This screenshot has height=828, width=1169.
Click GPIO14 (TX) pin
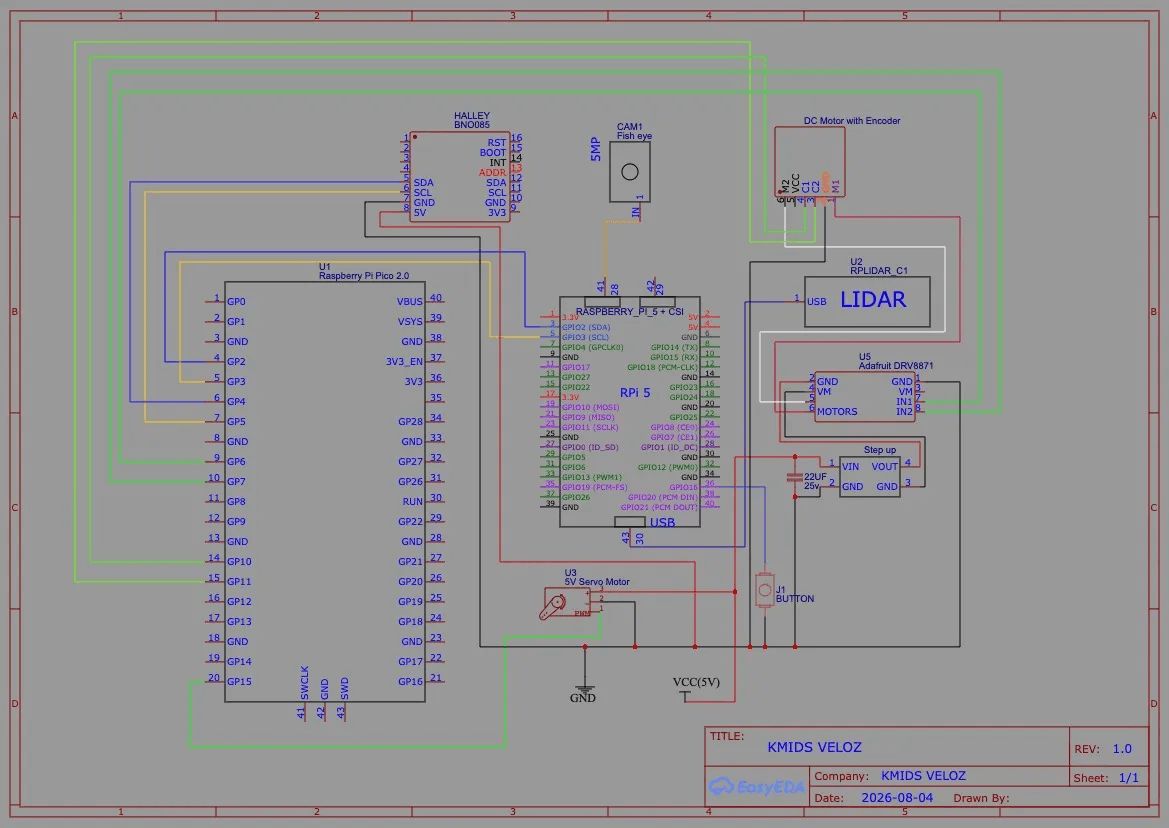[674, 347]
